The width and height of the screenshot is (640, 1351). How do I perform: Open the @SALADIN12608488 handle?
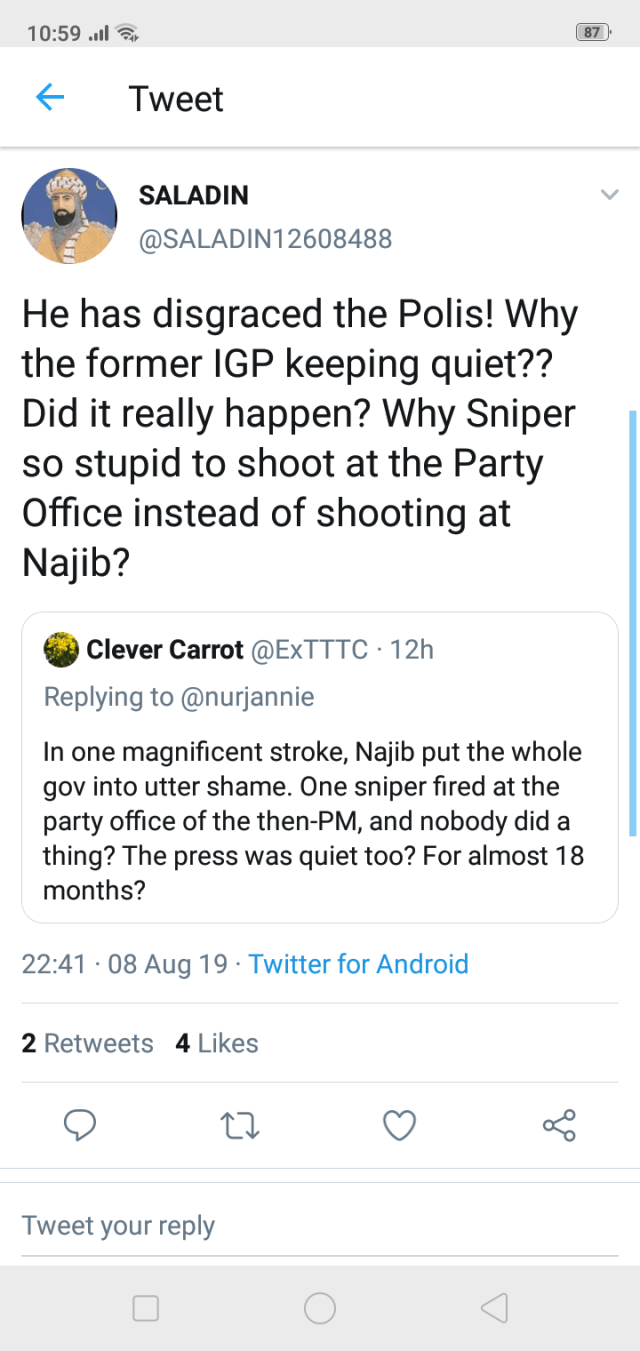(265, 239)
